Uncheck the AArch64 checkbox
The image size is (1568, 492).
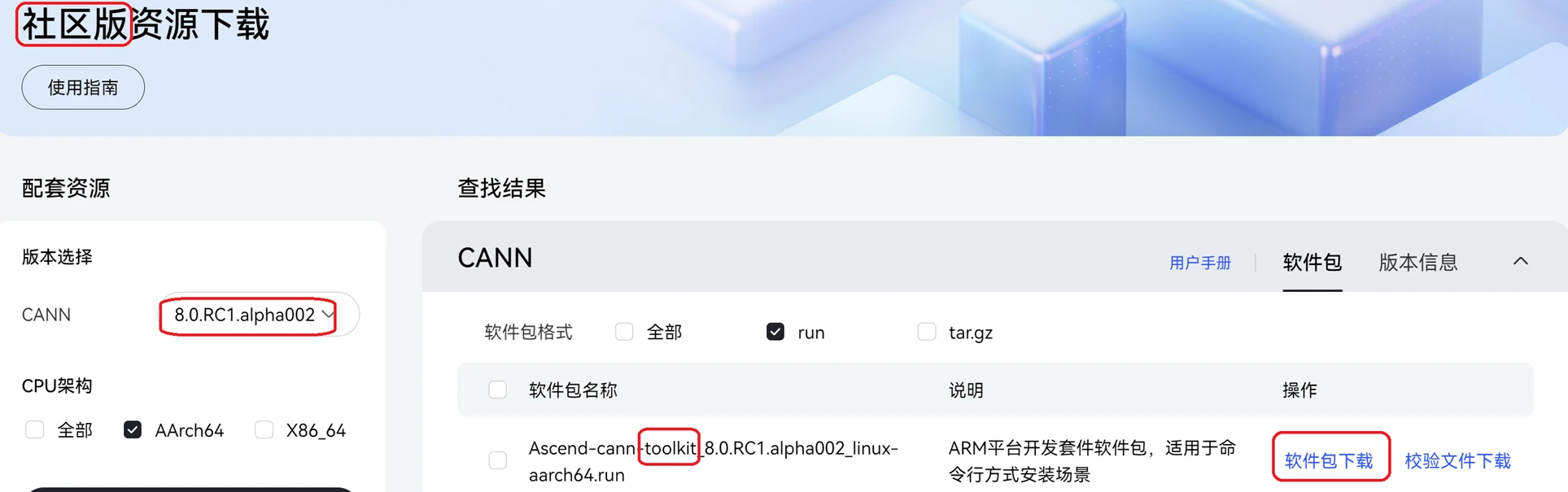tap(133, 430)
